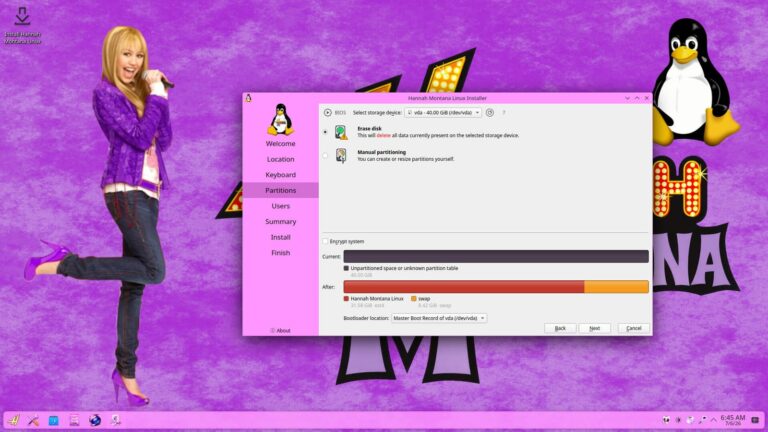Open the Select storage device dropdown
The height and width of the screenshot is (432, 768).
[443, 113]
